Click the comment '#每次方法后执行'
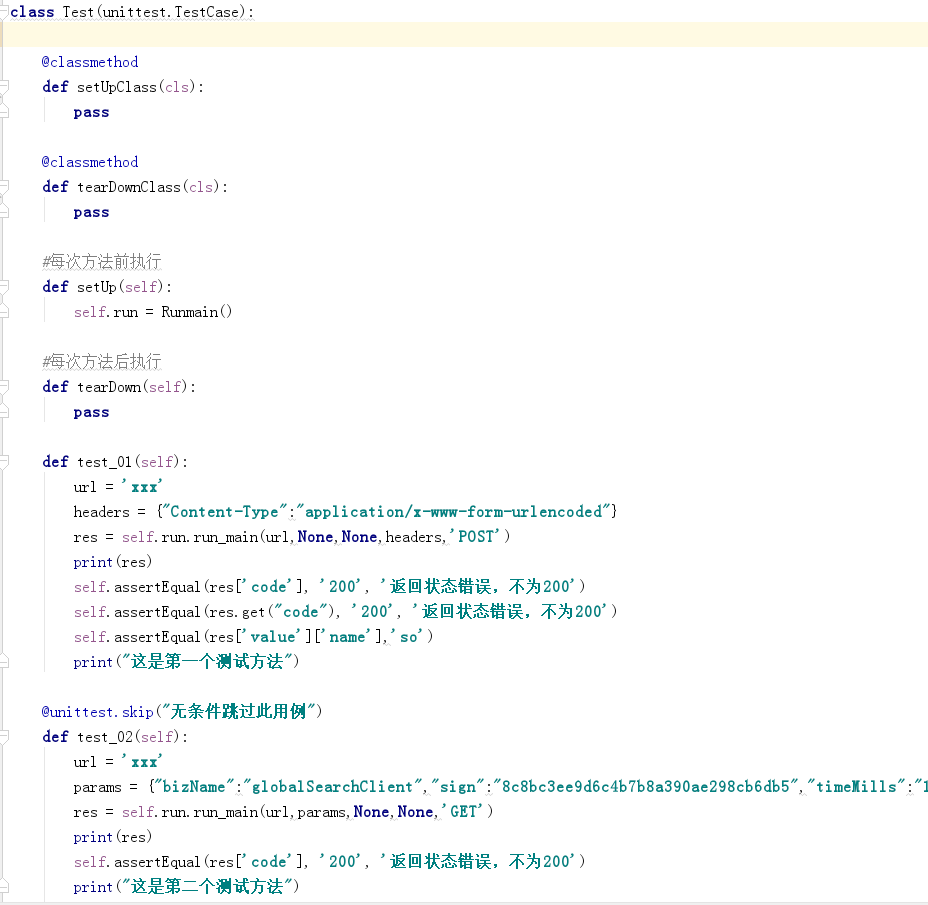 pos(102,362)
